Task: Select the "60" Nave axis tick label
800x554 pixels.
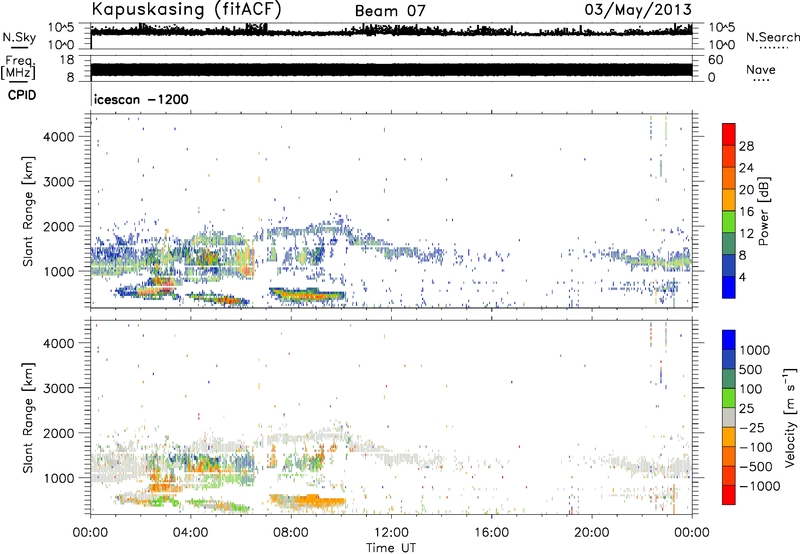Action: click(x=715, y=60)
